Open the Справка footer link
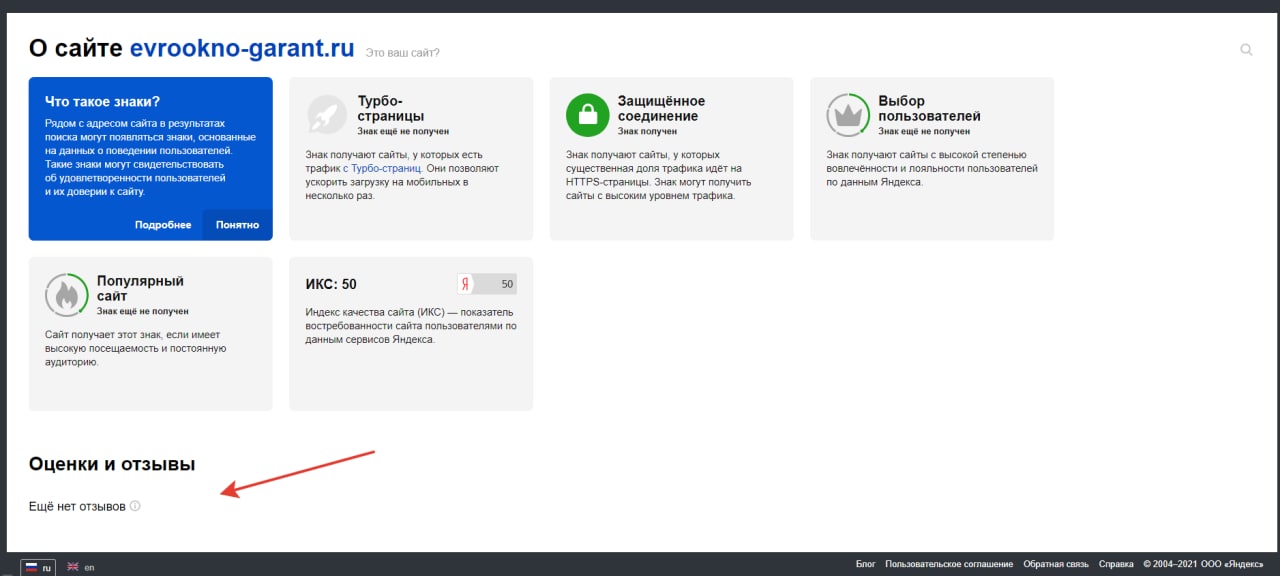1280x576 pixels. click(x=1116, y=565)
